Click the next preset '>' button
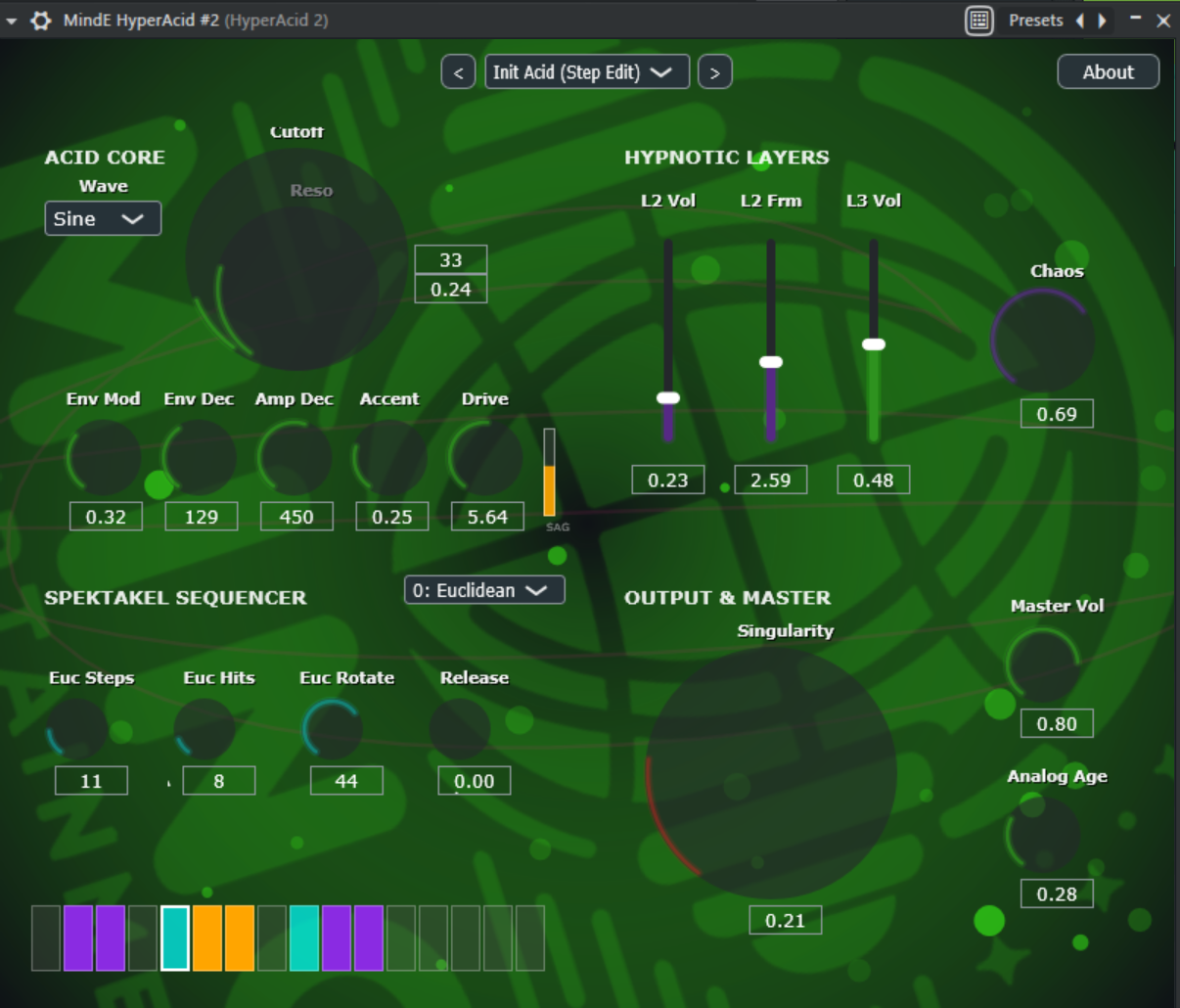 pos(714,72)
